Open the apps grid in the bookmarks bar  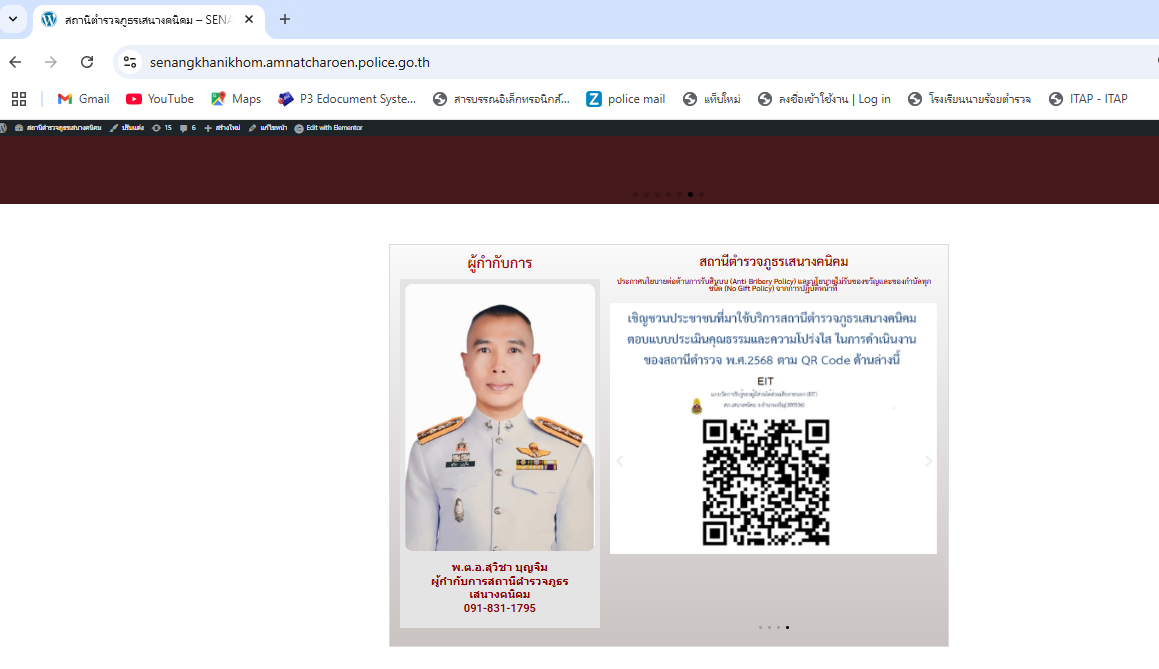click(x=19, y=99)
